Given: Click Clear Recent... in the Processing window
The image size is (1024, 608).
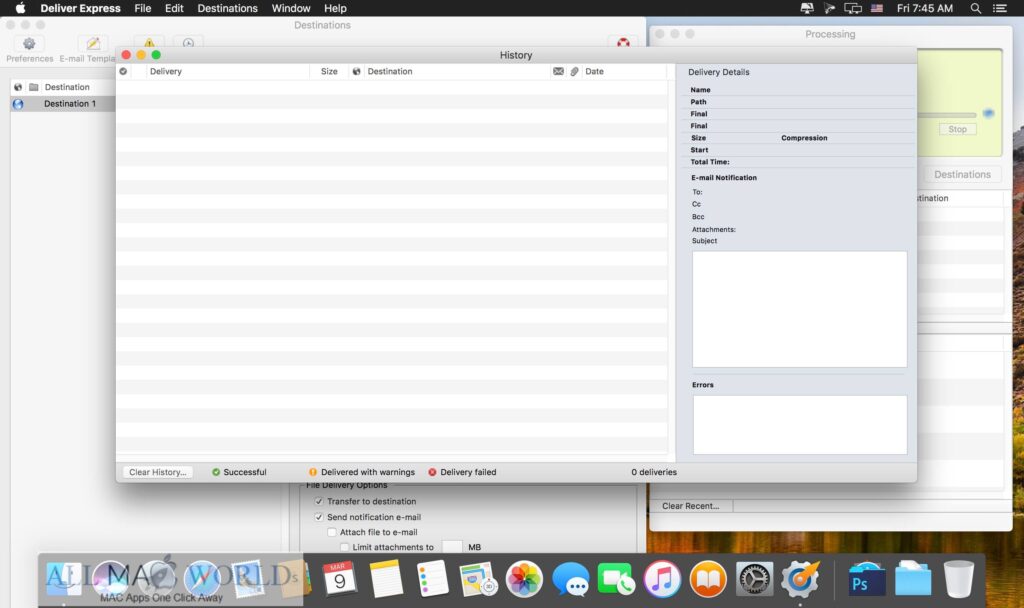Looking at the screenshot, I should 691,505.
